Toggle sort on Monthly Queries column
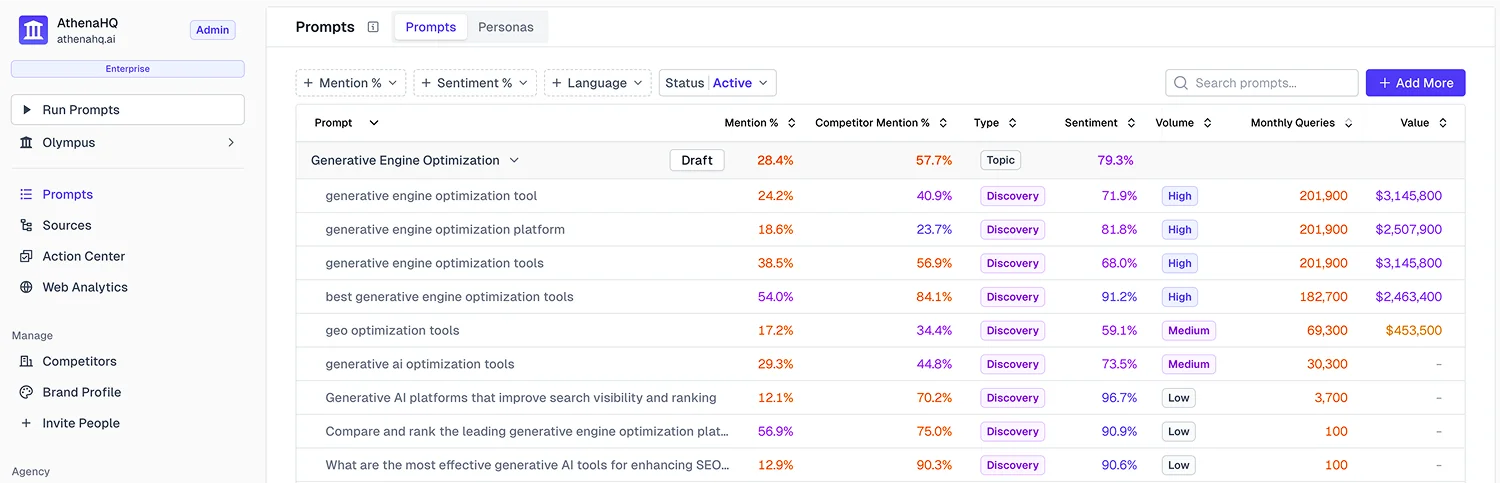This screenshot has height=483, width=1500. pos(1348,123)
